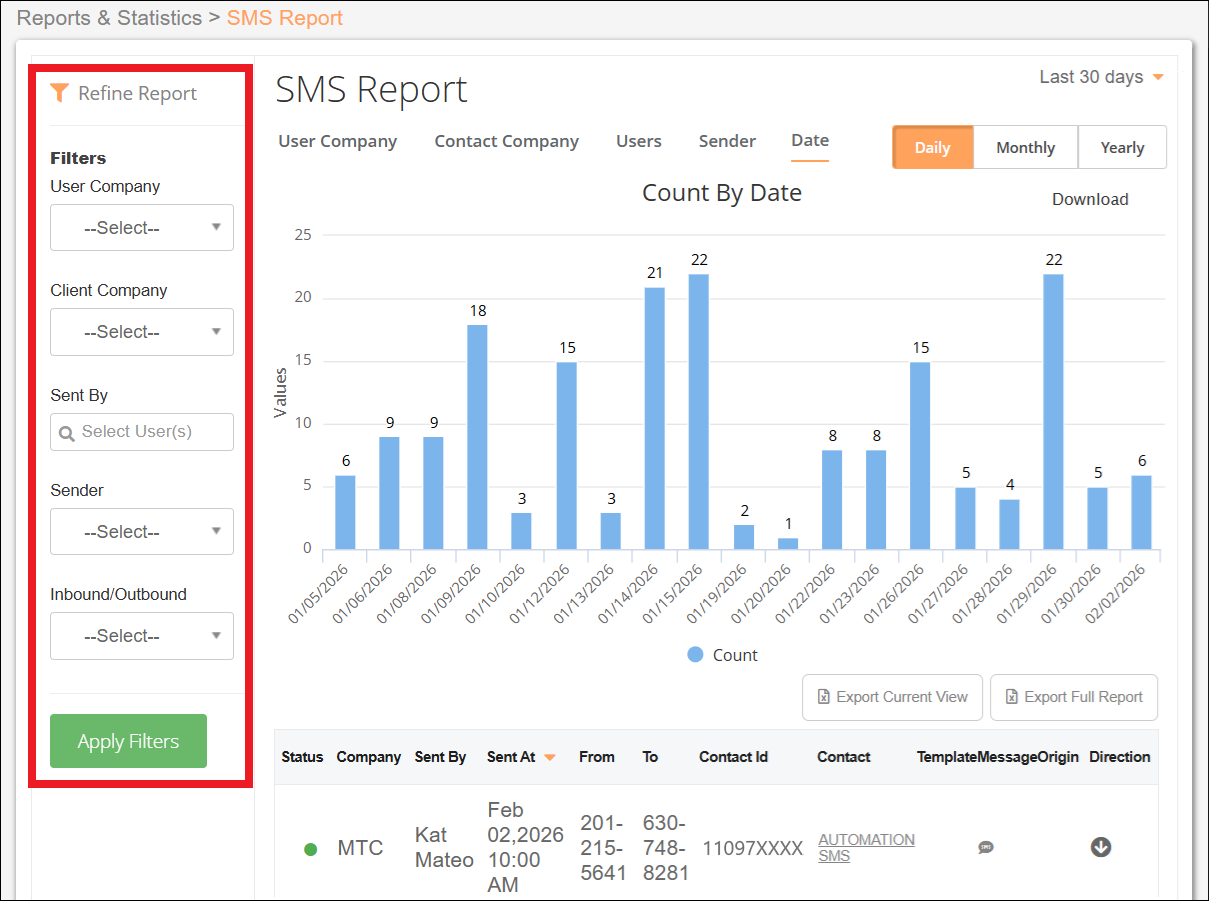This screenshot has width=1209, height=901.
Task: Click the Sent At sort arrow
Action: click(x=550, y=758)
